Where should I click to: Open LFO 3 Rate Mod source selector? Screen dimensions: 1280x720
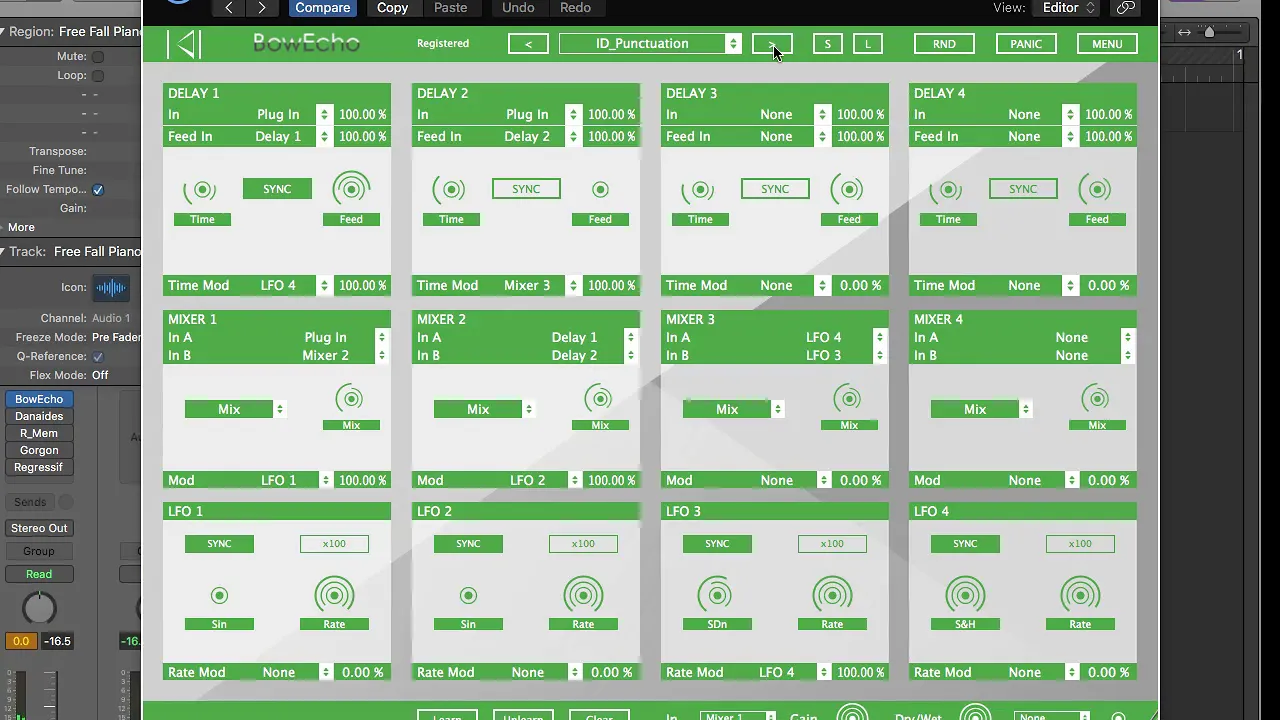coord(822,672)
